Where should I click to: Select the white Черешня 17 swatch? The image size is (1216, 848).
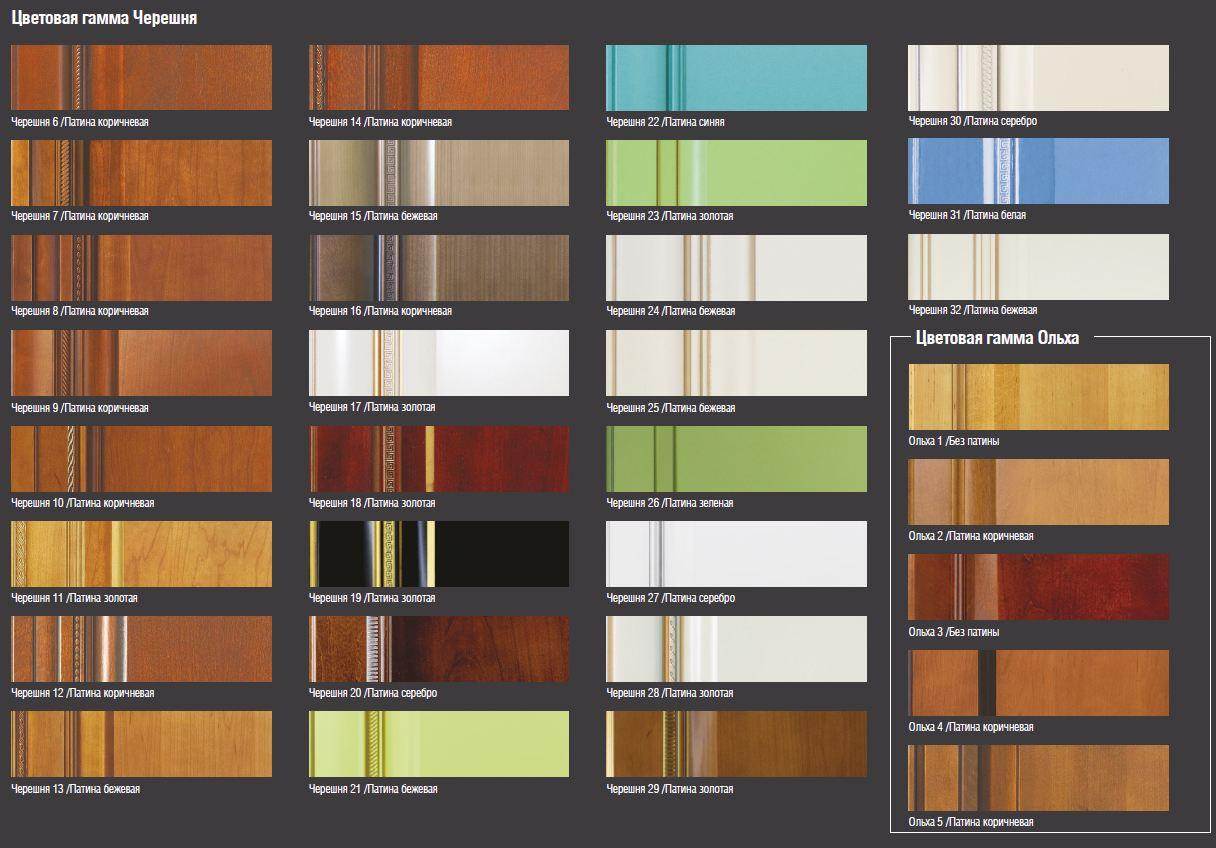click(439, 363)
